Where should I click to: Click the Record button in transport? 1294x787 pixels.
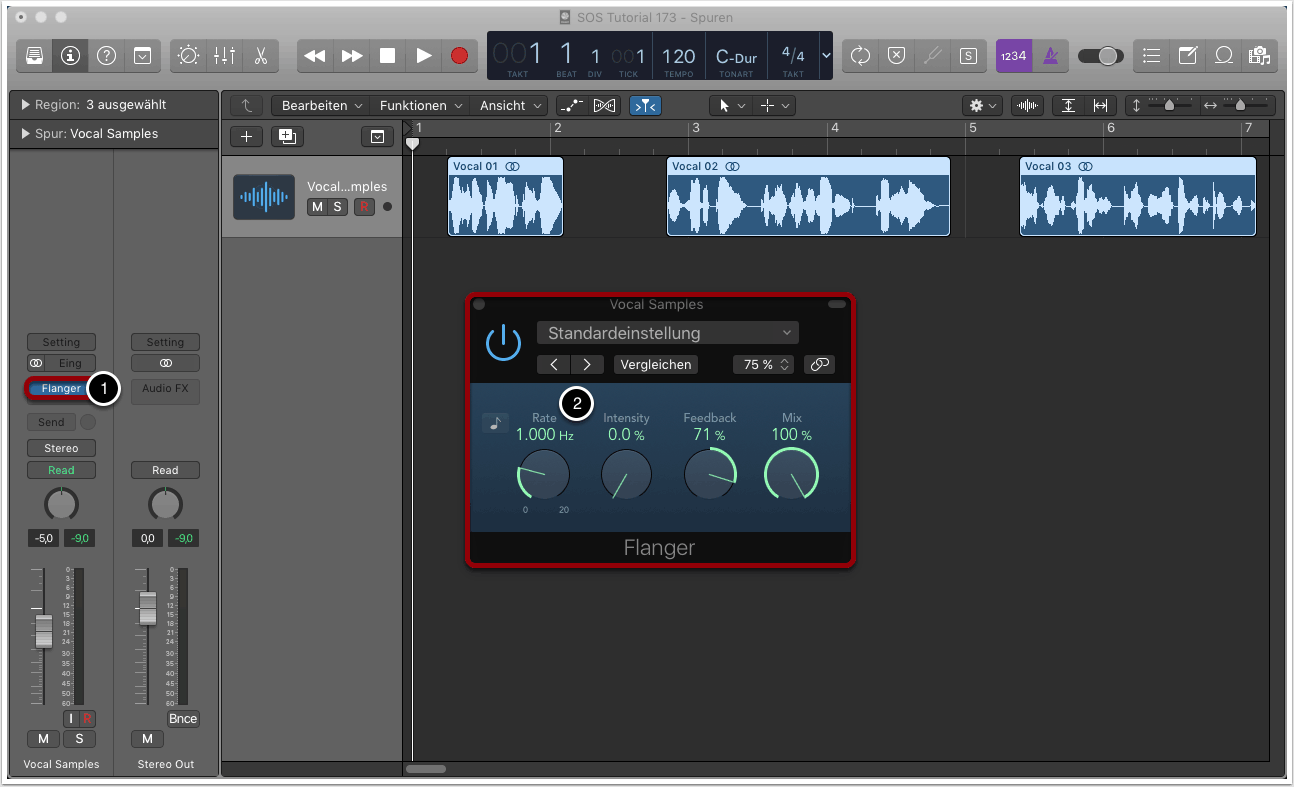pos(459,56)
